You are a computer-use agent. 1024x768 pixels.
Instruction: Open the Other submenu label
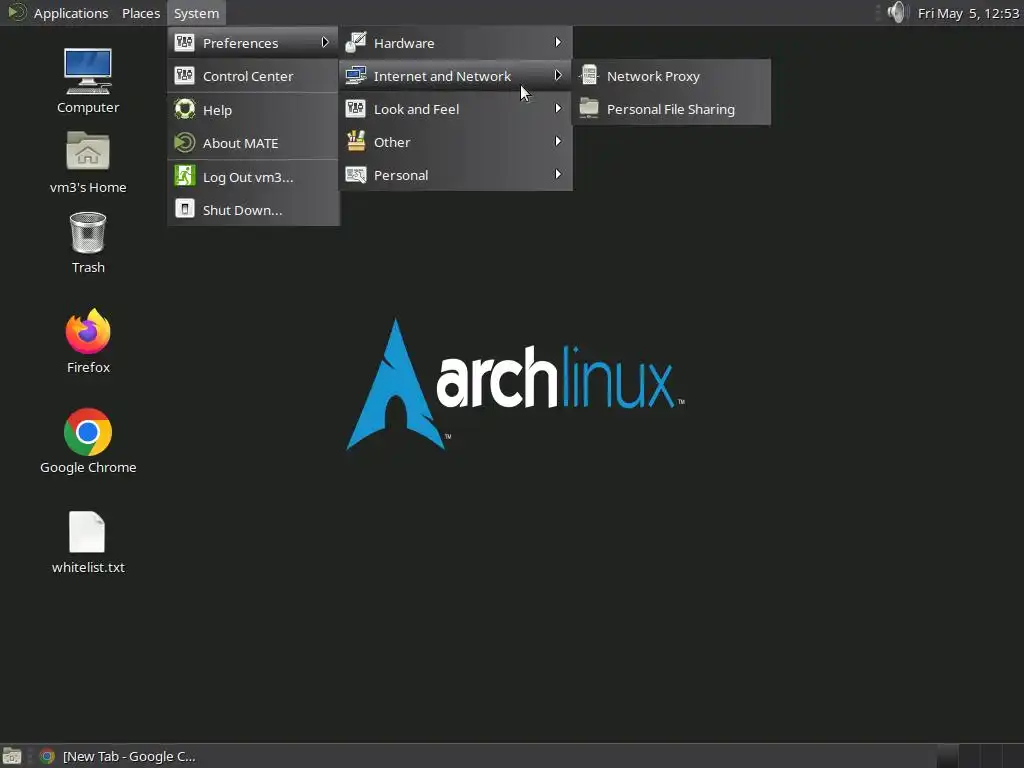392,142
